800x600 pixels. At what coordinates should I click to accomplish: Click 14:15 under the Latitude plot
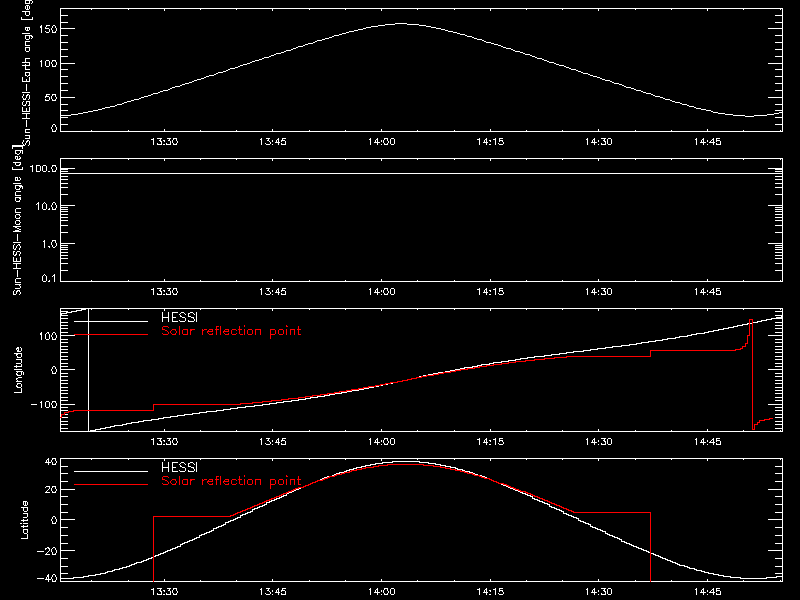click(x=490, y=592)
